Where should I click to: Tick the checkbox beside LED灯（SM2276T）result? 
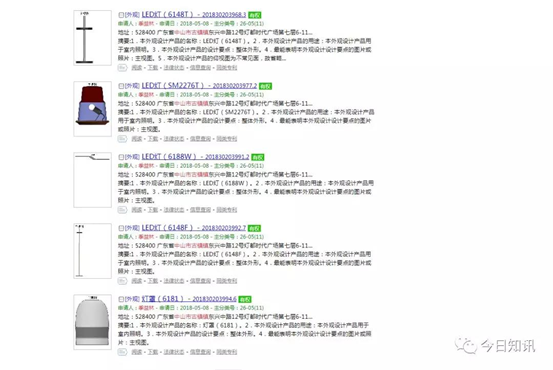121,86
